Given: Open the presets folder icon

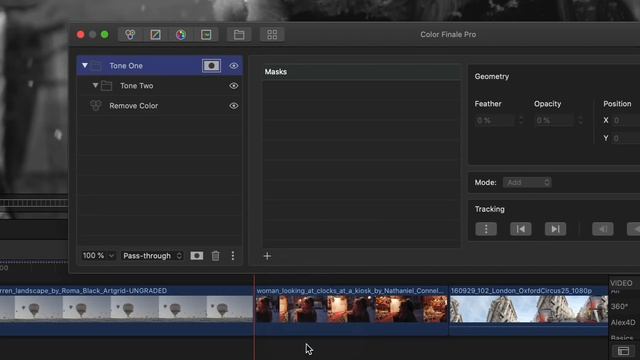Looking at the screenshot, I should click(x=239, y=35).
